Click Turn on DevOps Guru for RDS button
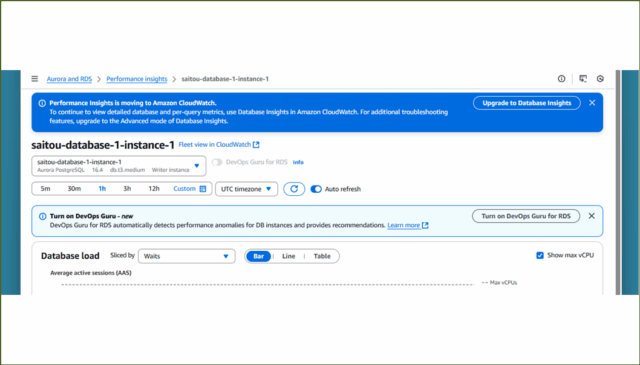Image resolution: width=640 pixels, height=365 pixels. (x=526, y=216)
